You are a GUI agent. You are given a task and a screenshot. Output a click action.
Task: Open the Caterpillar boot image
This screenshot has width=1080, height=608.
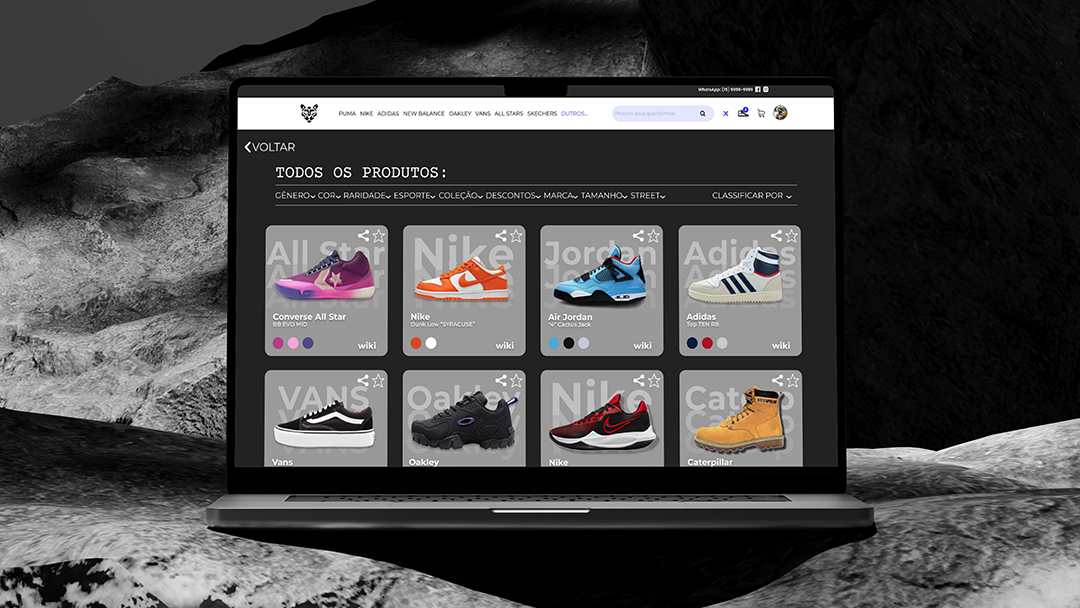tap(740, 420)
